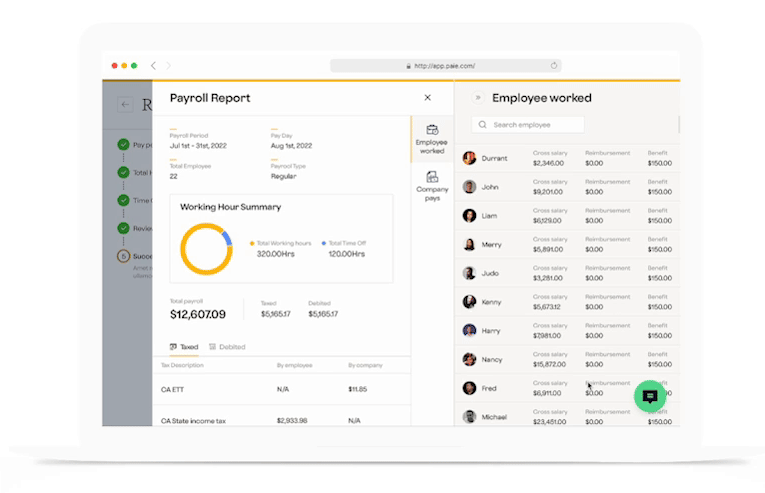Click the Employee worked panel scrollbar
Screen dimensions: 765x493
tap(679, 124)
